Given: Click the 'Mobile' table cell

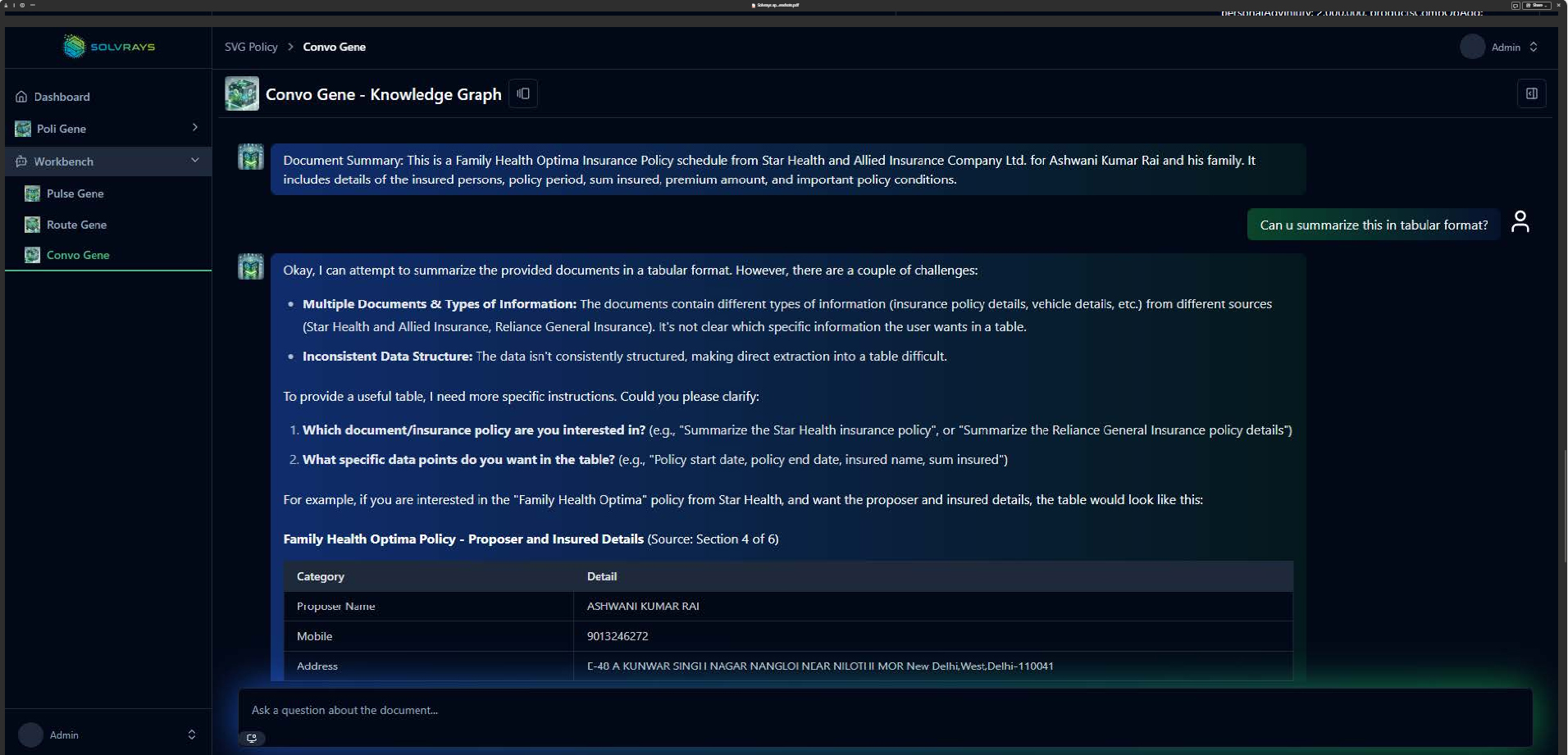Looking at the screenshot, I should tap(428, 636).
